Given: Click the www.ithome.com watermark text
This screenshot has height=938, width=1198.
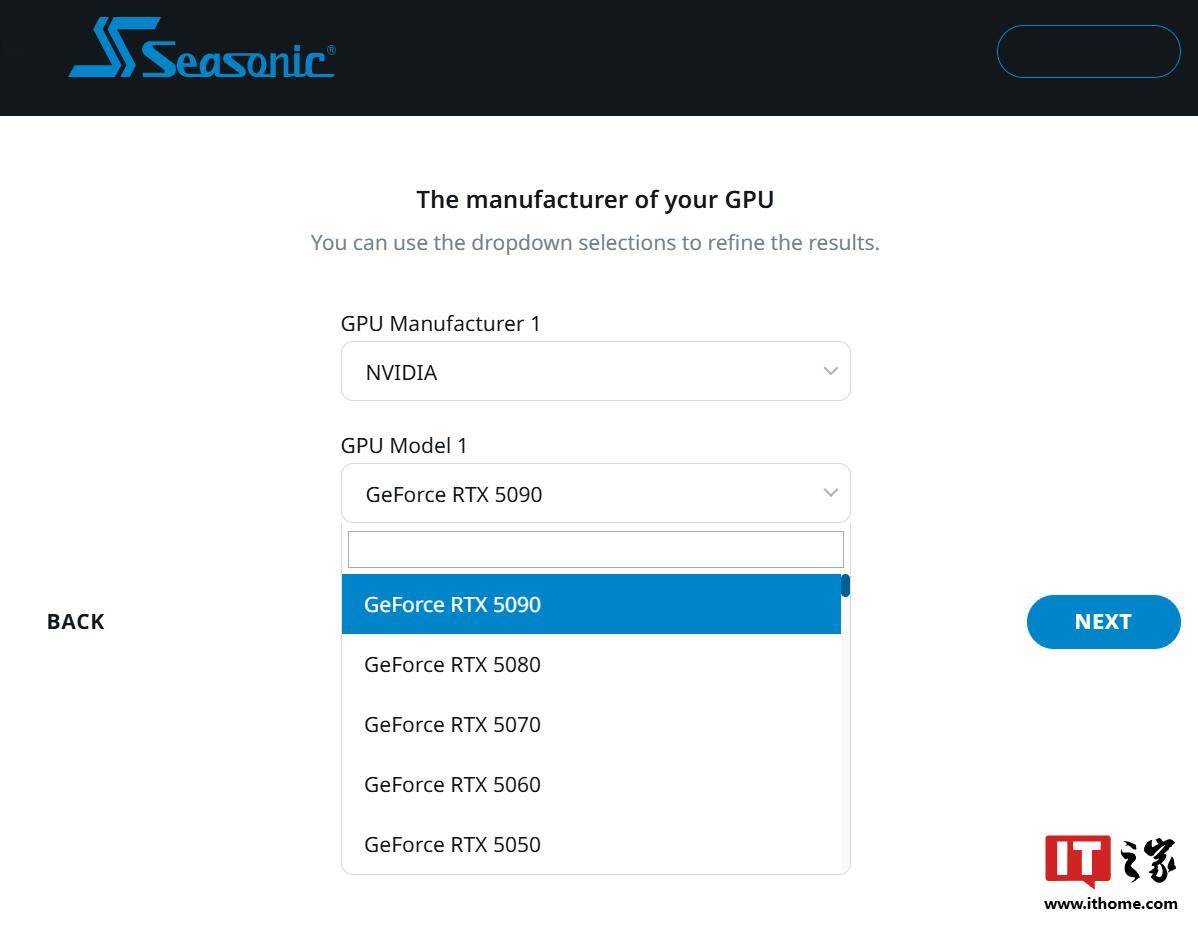Looking at the screenshot, I should coord(1110,904).
